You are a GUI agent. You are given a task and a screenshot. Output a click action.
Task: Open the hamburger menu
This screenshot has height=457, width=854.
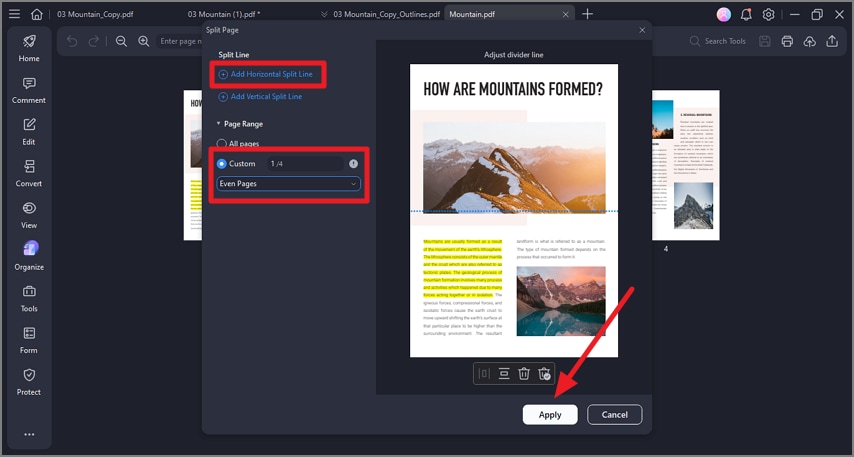point(15,14)
